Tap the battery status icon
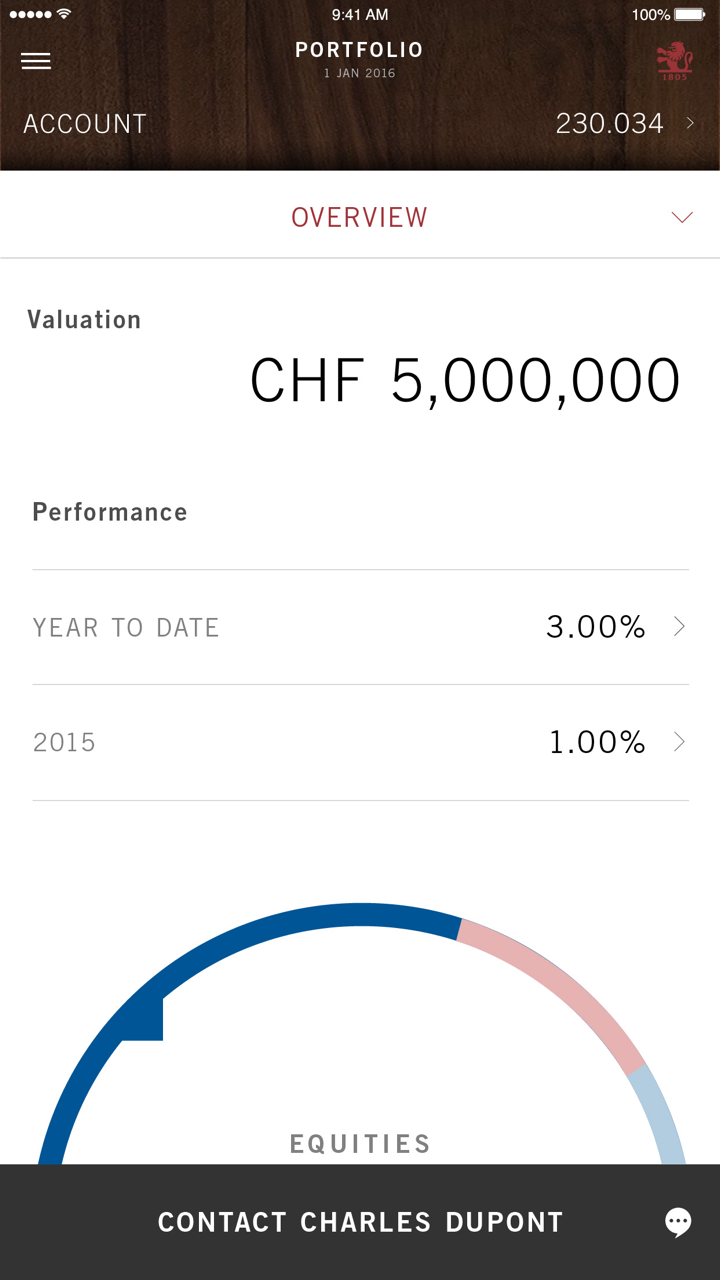The height and width of the screenshot is (1280, 720). tap(690, 15)
